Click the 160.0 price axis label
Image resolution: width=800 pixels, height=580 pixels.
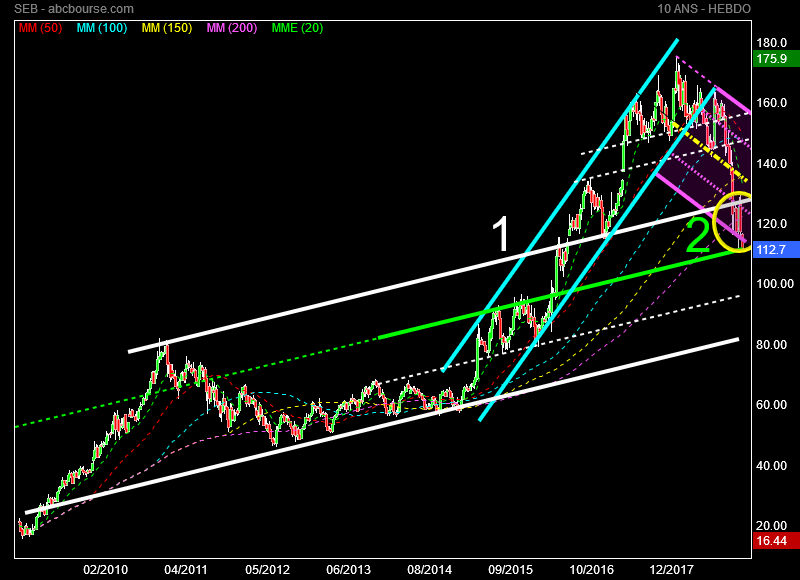[x=771, y=103]
